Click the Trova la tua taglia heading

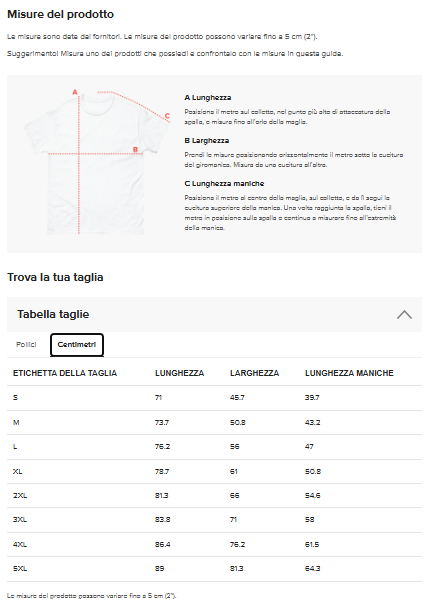[x=55, y=278]
